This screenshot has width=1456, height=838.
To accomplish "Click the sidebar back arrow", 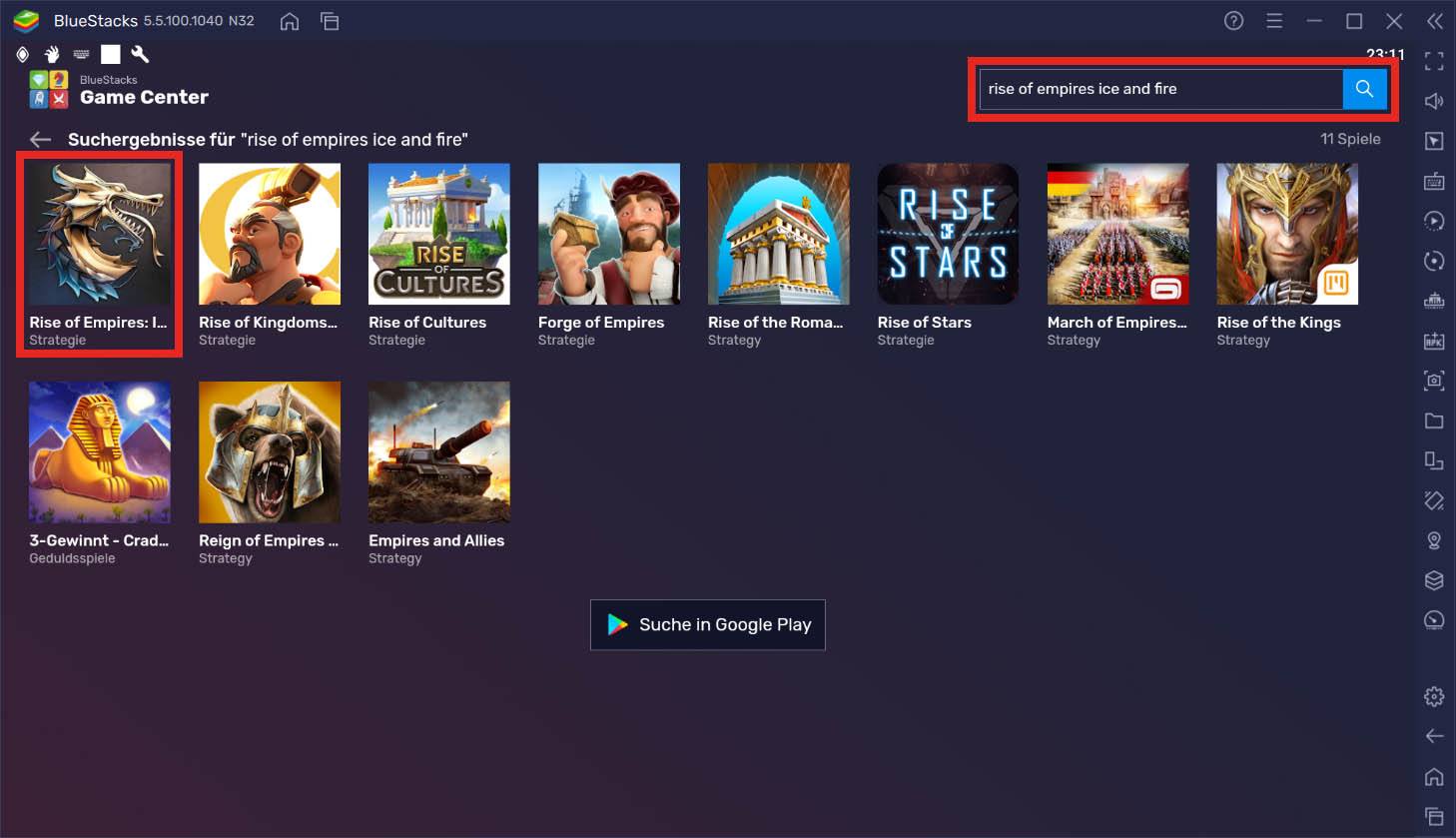I will [x=1434, y=736].
